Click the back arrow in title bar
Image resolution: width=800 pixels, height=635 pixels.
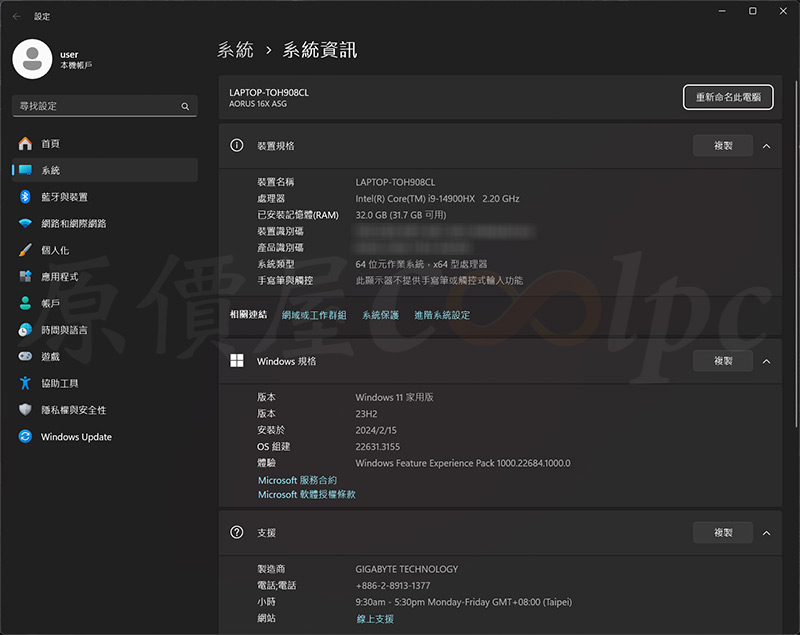[x=17, y=16]
